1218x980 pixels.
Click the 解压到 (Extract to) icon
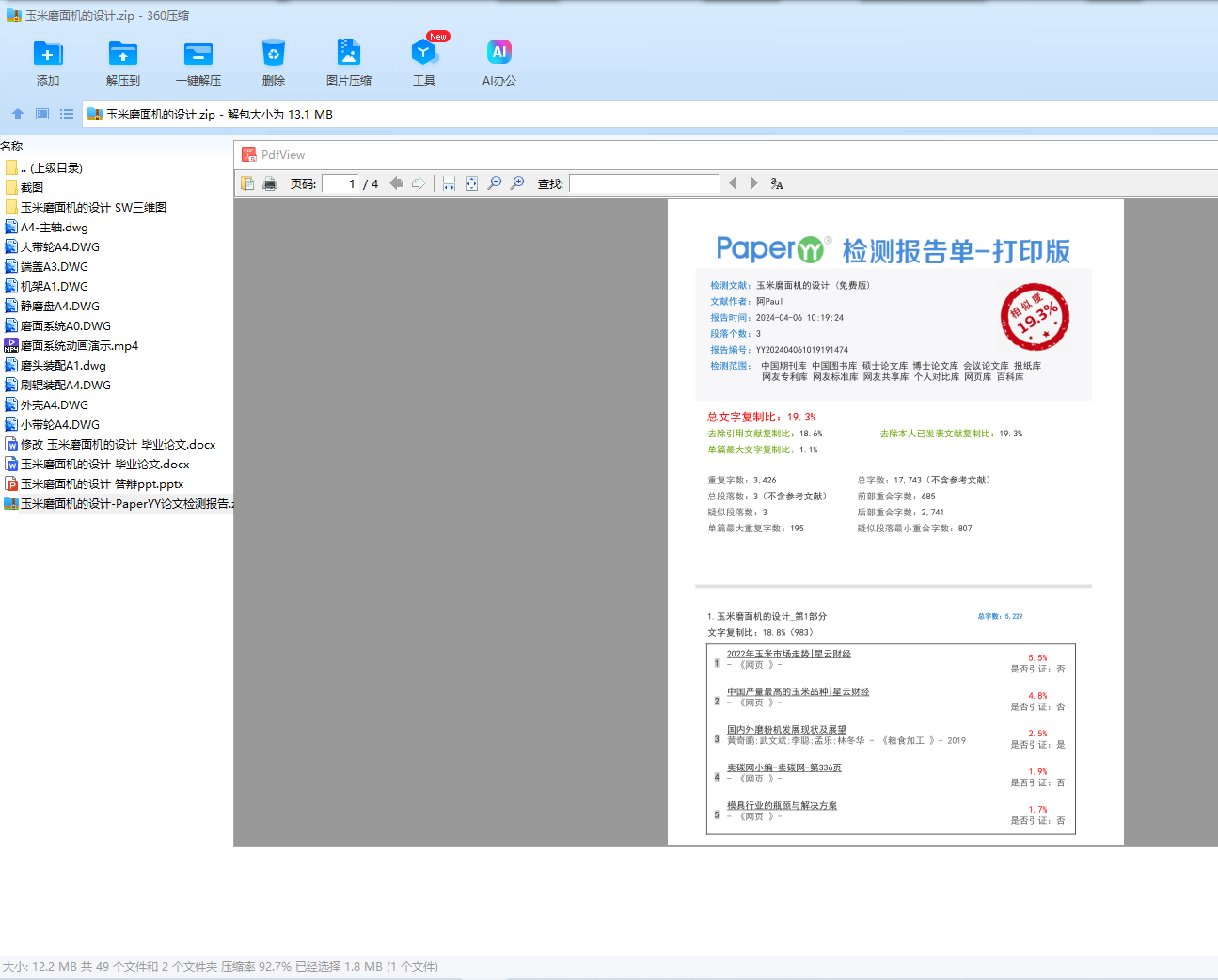click(x=123, y=54)
